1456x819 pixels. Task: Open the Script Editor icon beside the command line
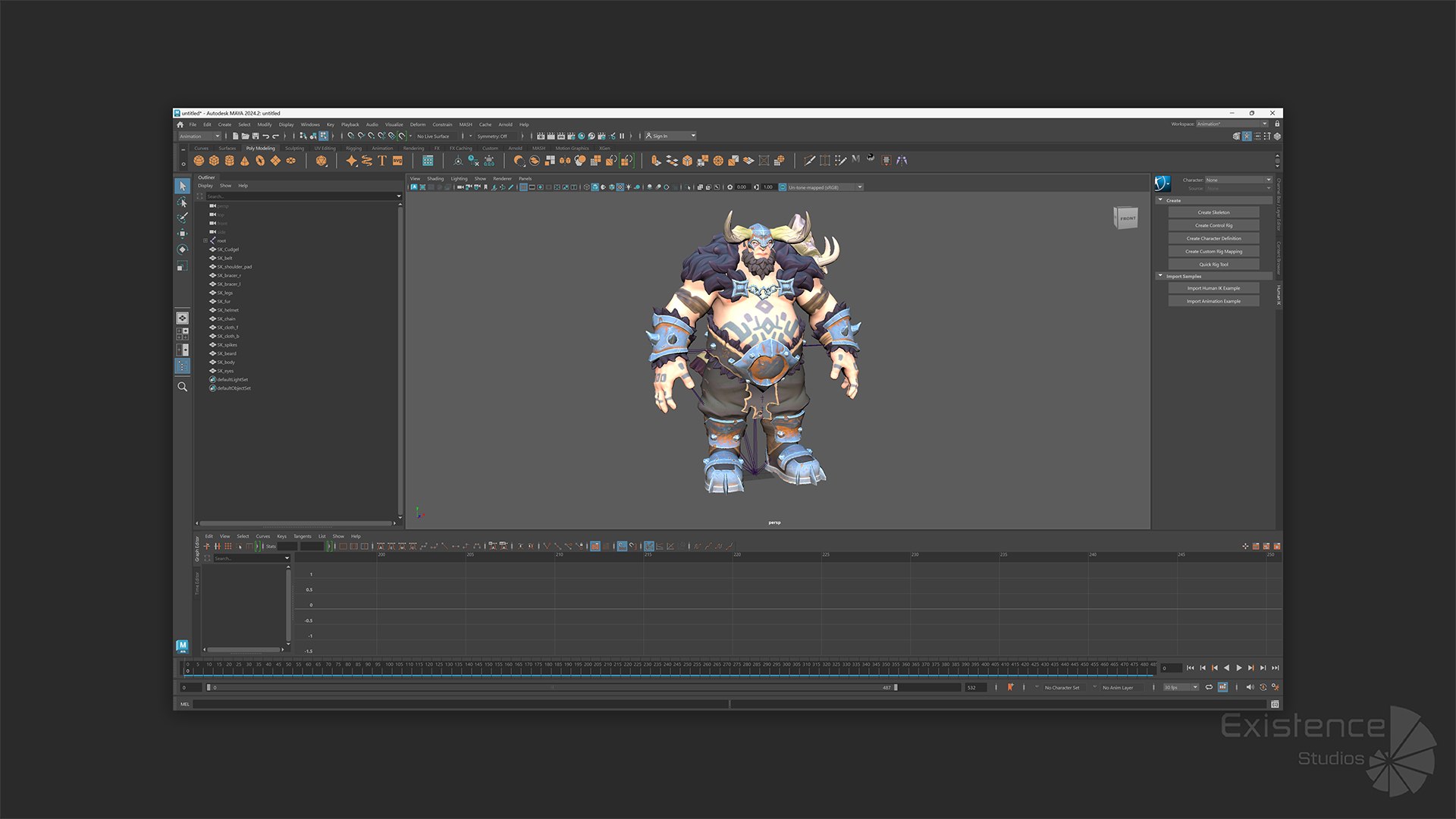coord(1276,704)
